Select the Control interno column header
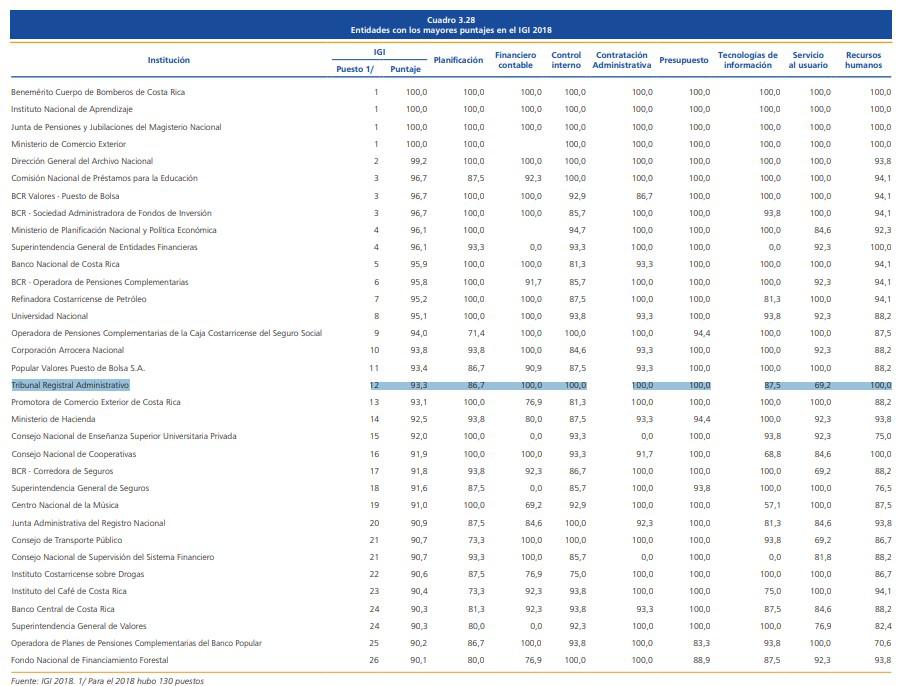 coord(566,60)
